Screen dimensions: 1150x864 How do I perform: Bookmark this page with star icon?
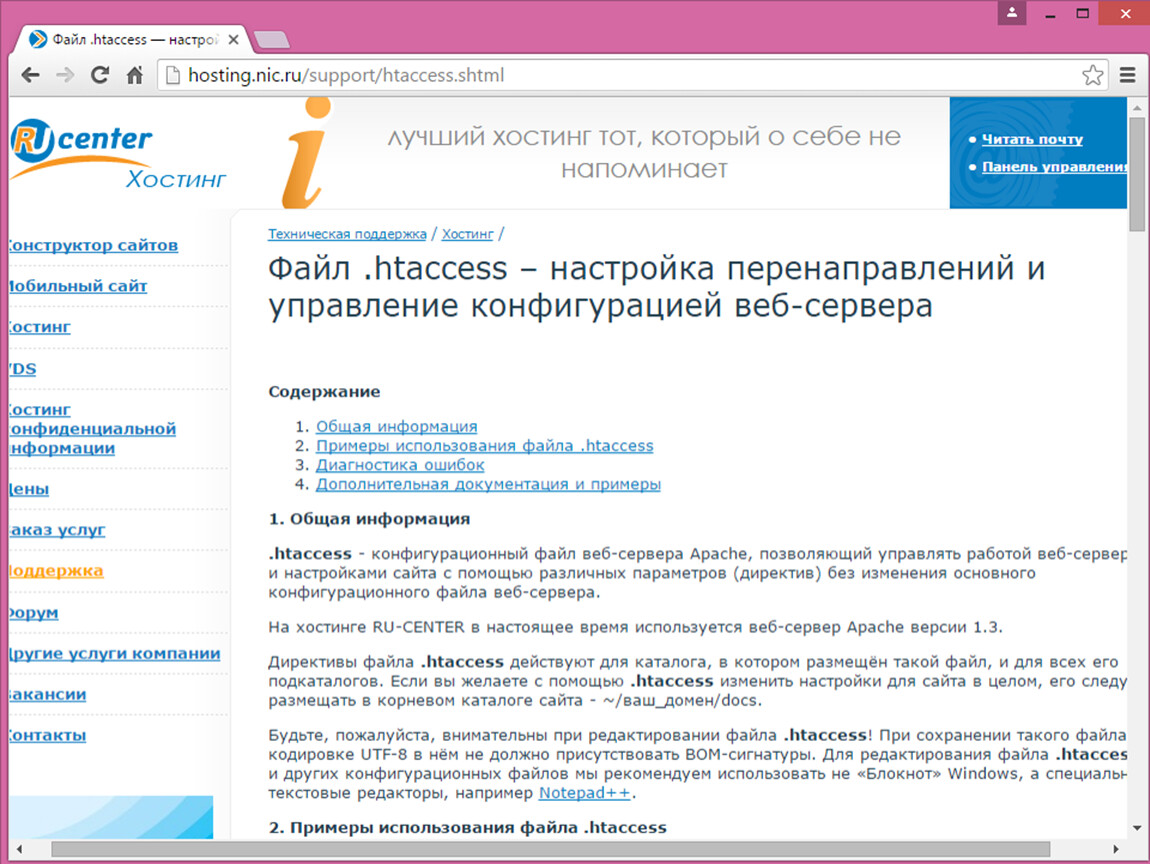pos(1092,75)
